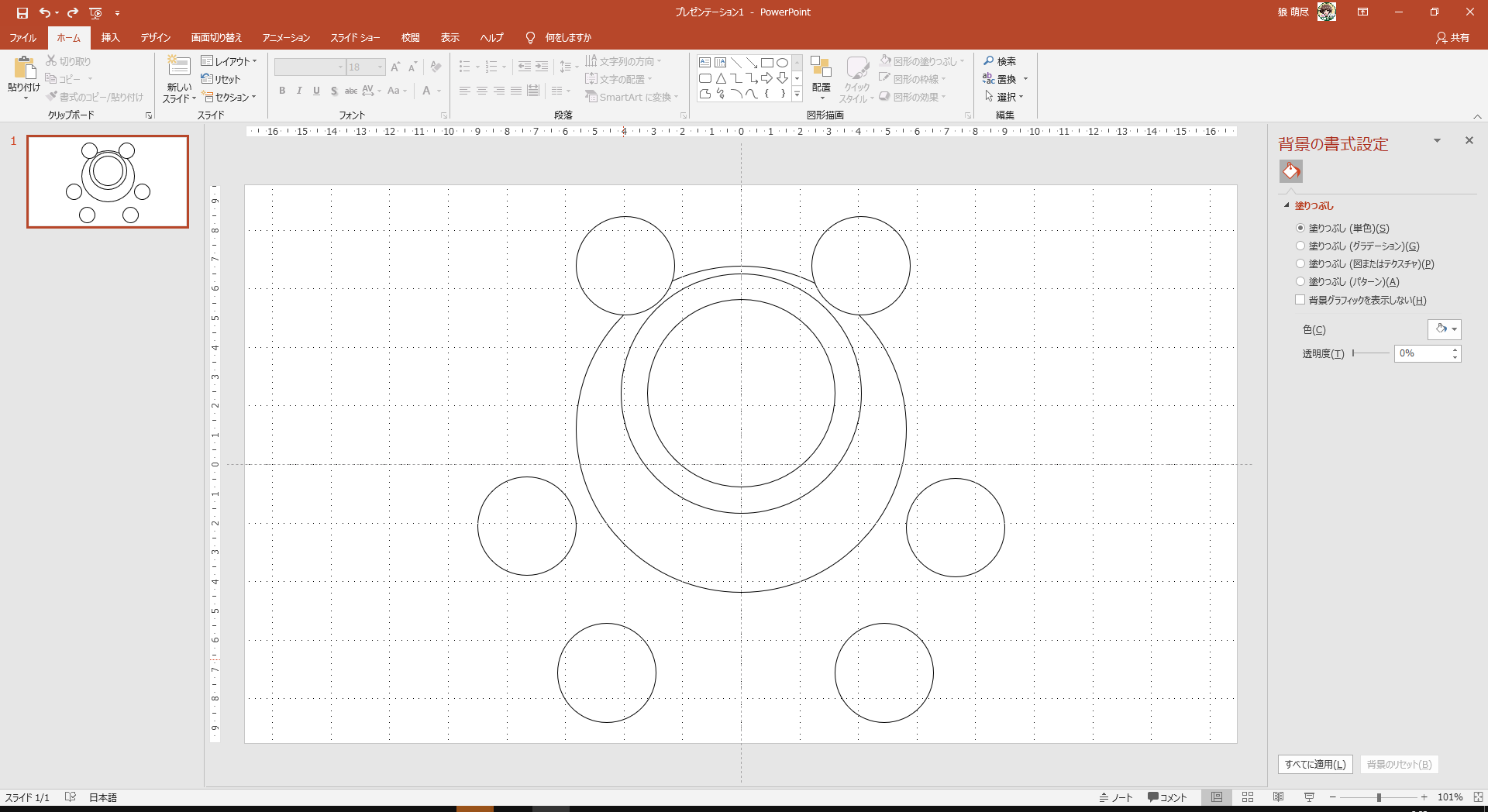Click the すべてに適用 apply to all button
The width and height of the screenshot is (1488, 812).
pyautogui.click(x=1315, y=764)
